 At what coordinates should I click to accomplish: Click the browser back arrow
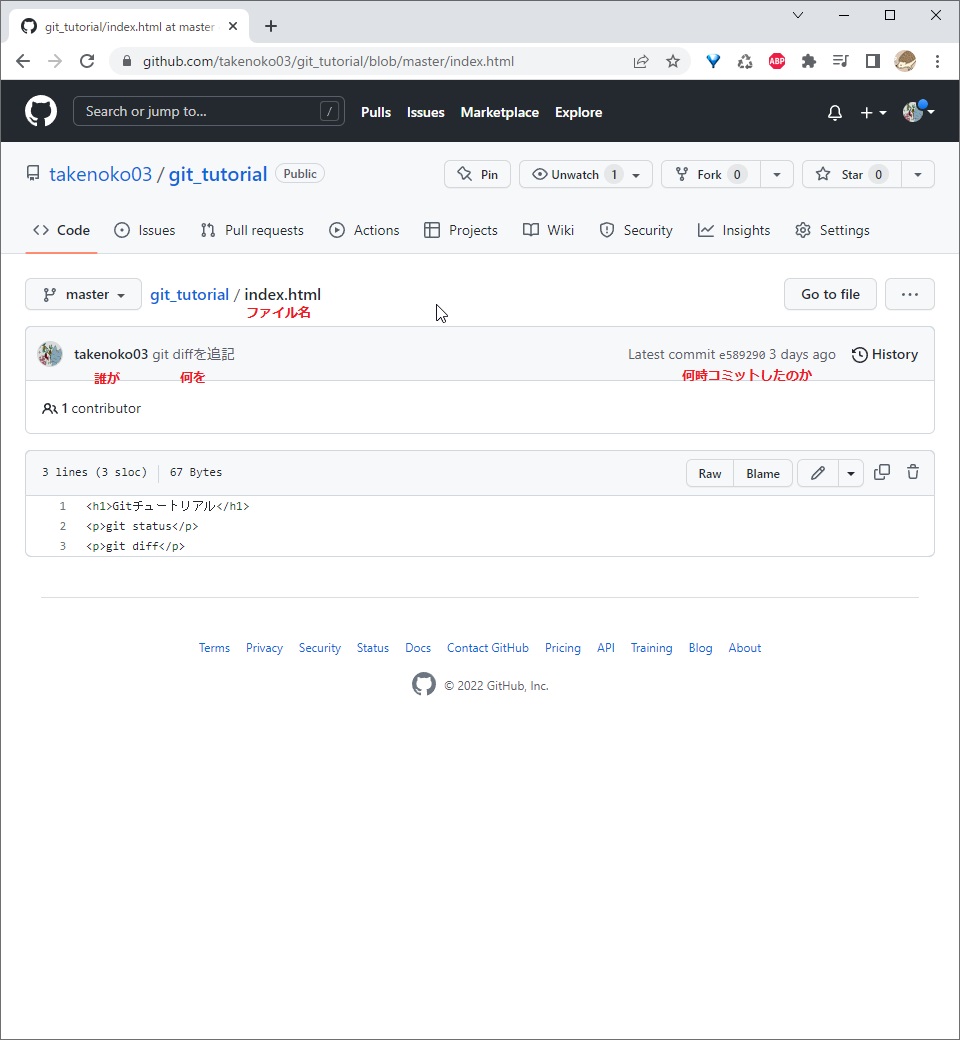click(23, 61)
